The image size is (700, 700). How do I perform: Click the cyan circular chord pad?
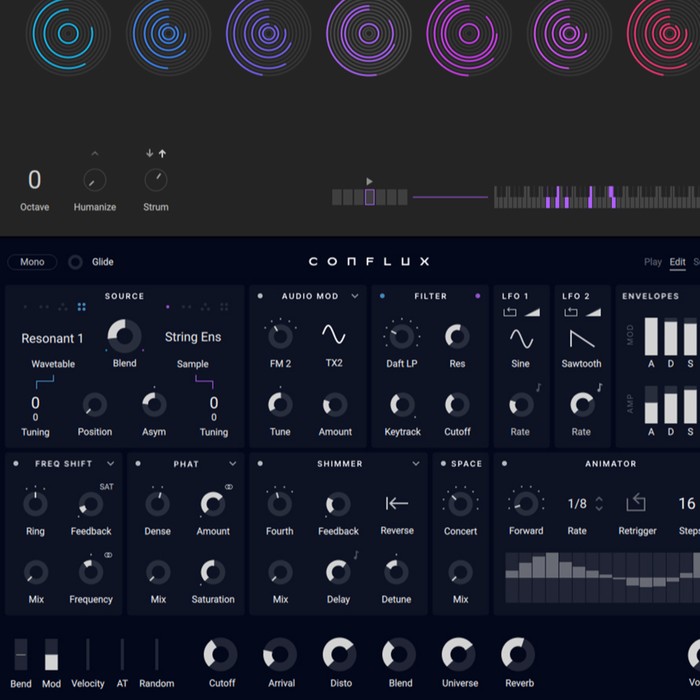tap(68, 33)
